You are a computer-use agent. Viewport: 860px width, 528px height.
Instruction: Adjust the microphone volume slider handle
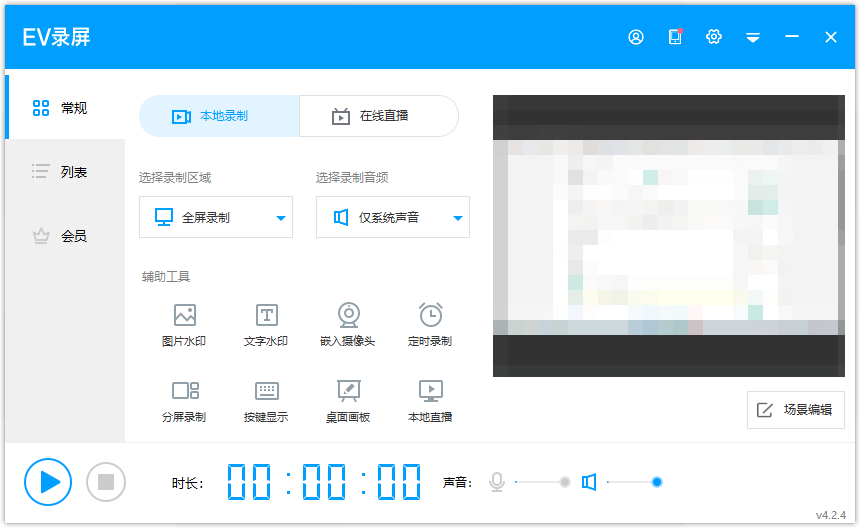pyautogui.click(x=564, y=482)
